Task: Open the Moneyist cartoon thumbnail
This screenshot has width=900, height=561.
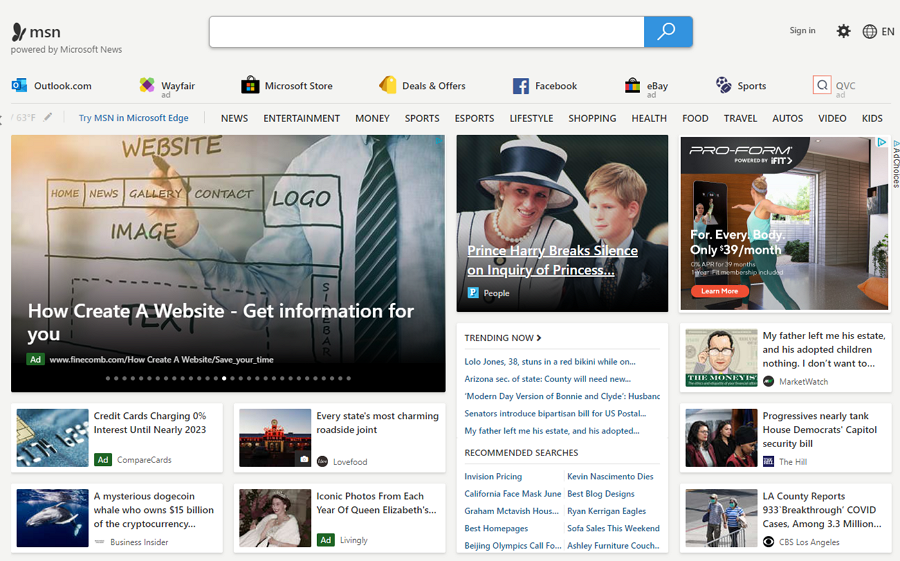Action: [721, 358]
